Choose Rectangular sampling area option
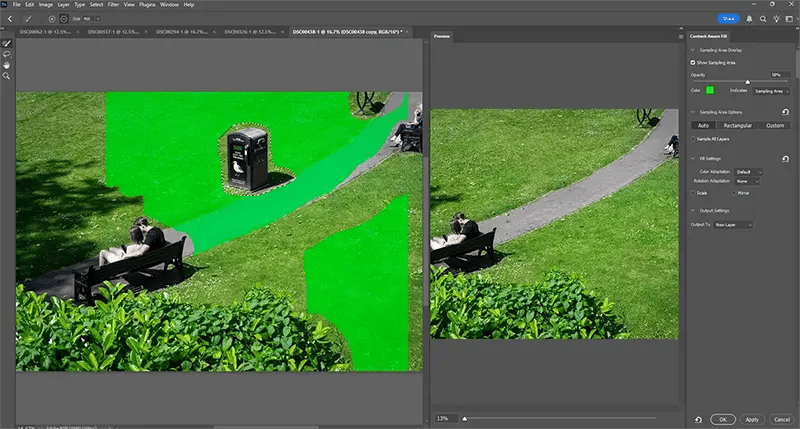Image resolution: width=800 pixels, height=429 pixels. pos(738,125)
